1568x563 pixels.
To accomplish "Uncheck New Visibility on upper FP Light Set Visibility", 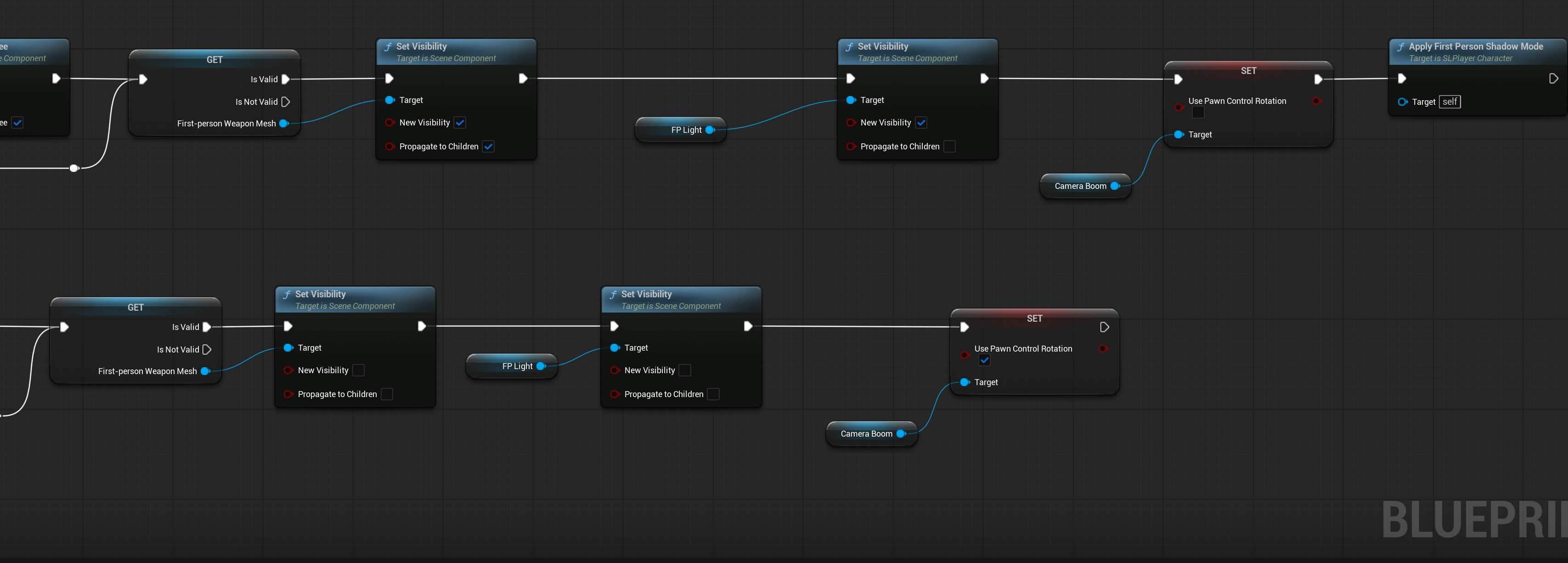I will click(x=922, y=122).
